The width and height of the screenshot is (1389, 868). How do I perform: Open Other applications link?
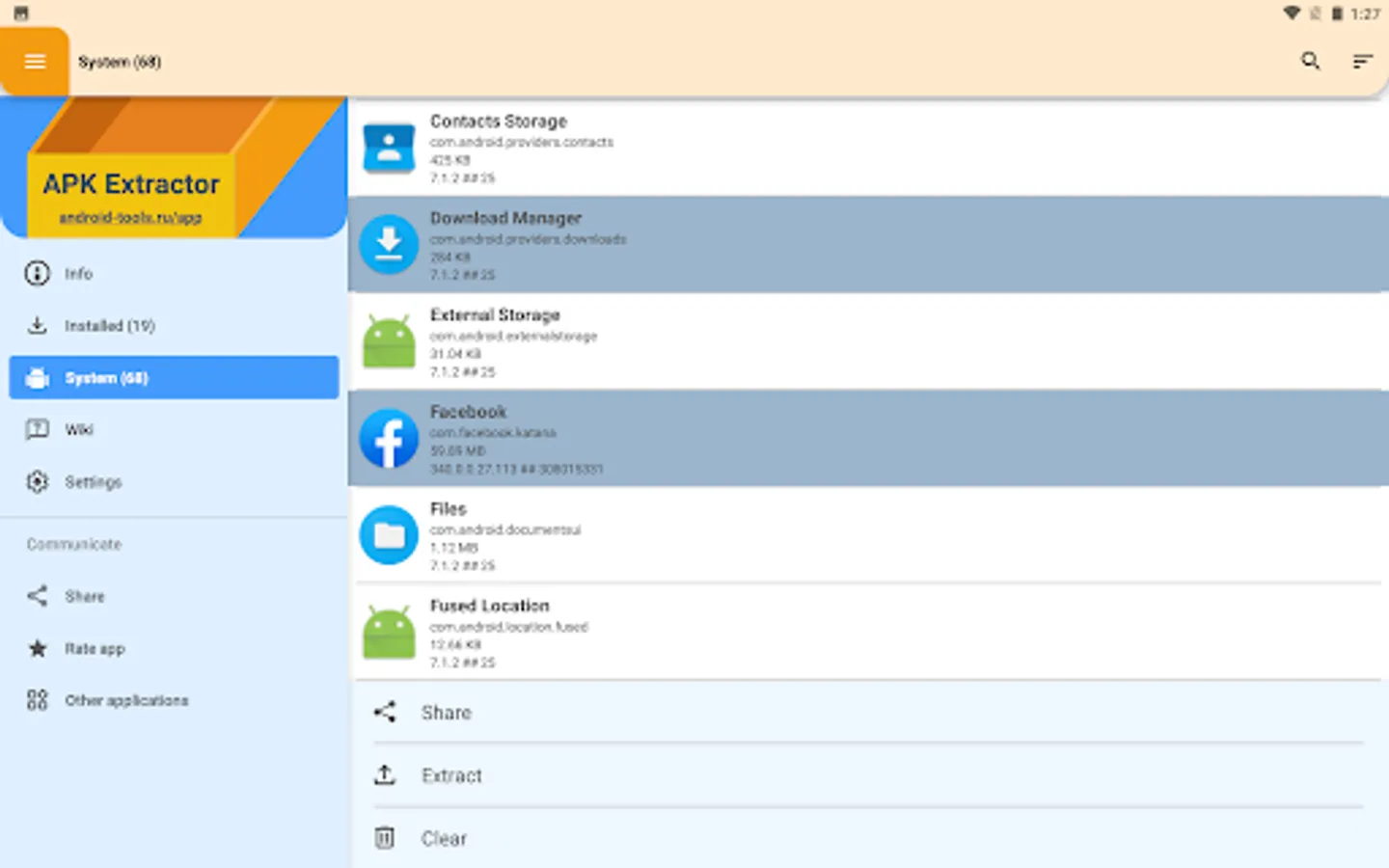click(x=174, y=700)
